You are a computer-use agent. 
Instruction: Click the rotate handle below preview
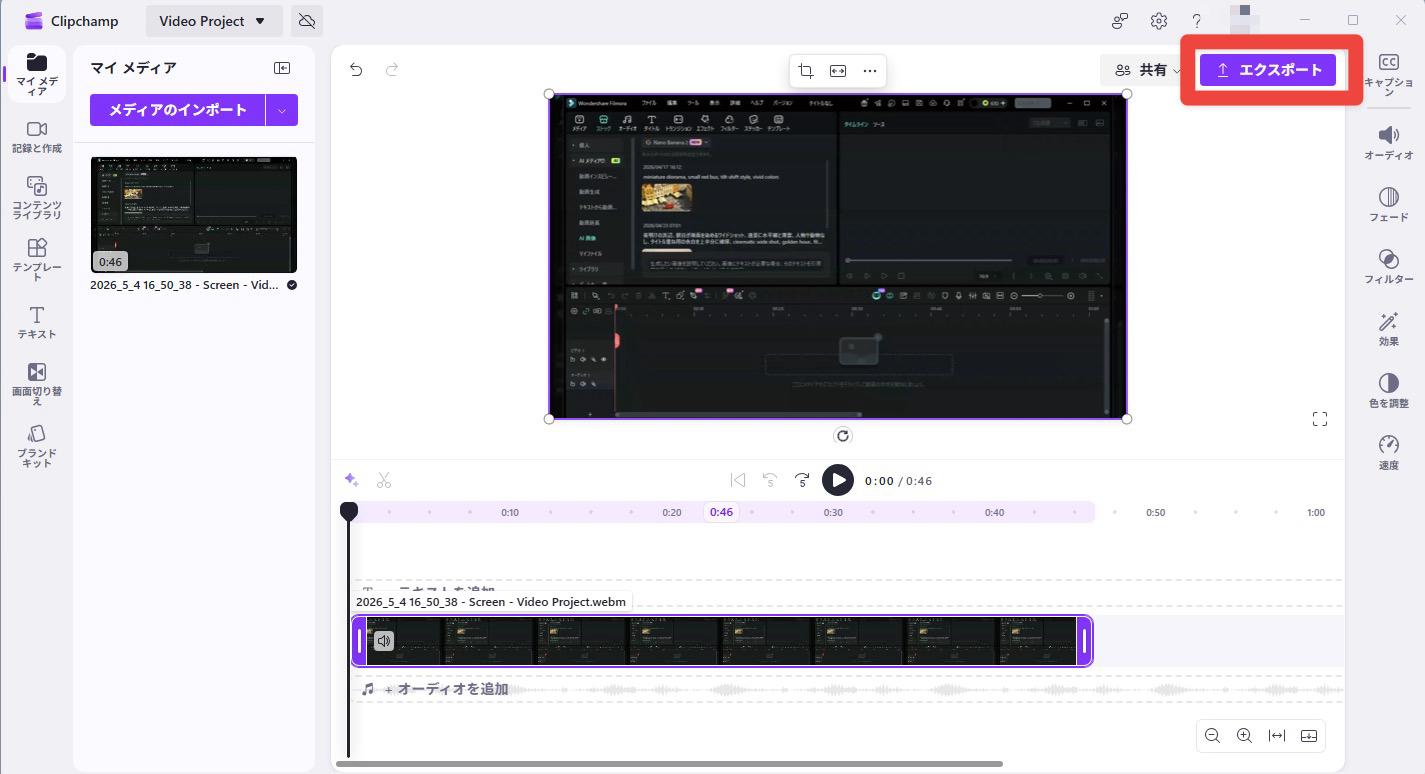[x=843, y=436]
